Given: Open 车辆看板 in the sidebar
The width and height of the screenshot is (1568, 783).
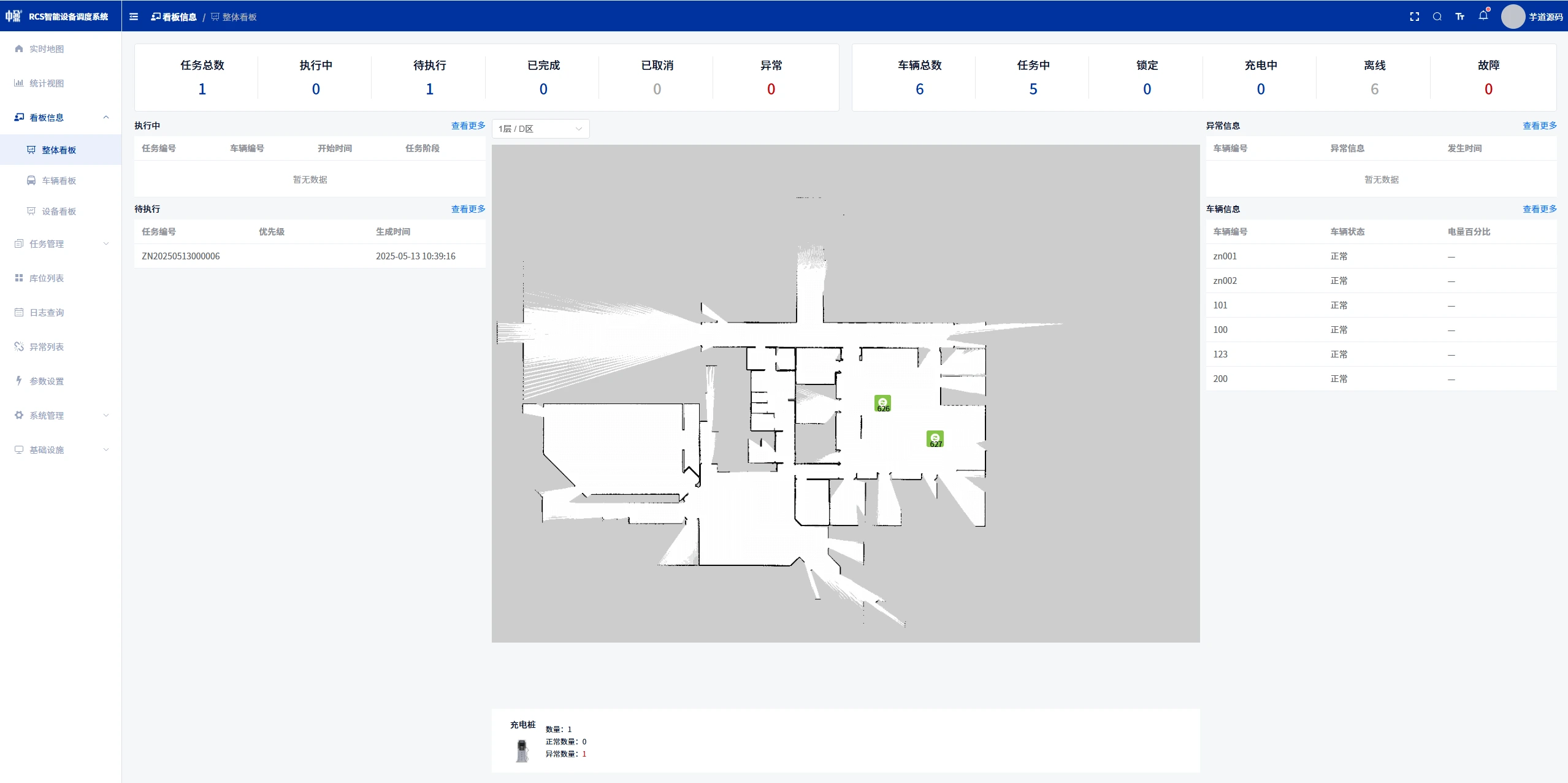Looking at the screenshot, I should coord(59,181).
